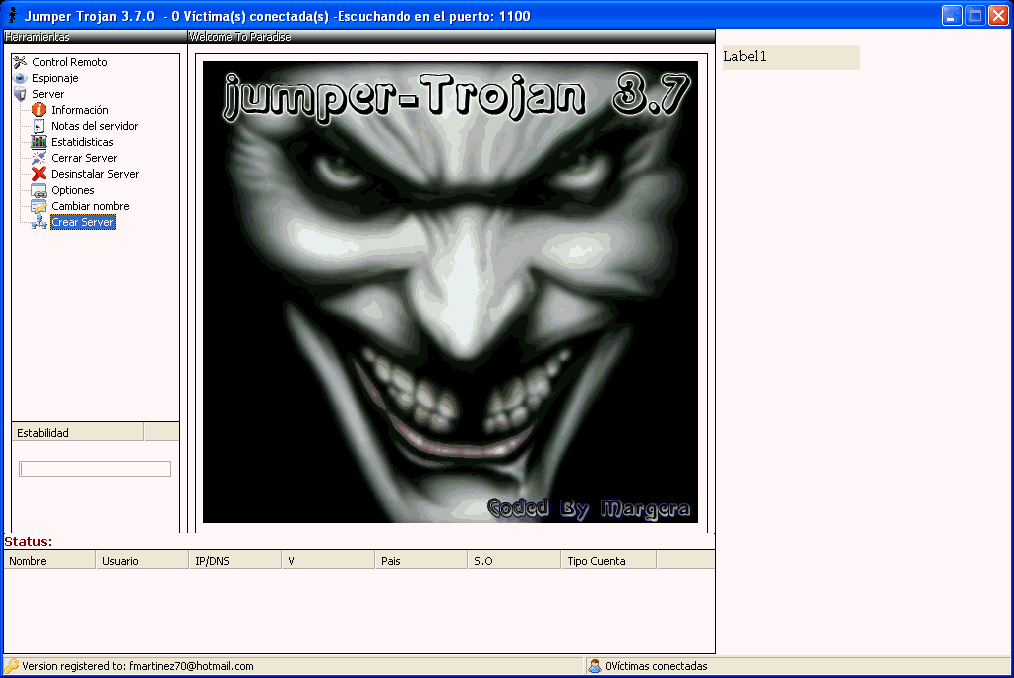Click the IP/DNS column header
The image size is (1014, 678).
[x=234, y=560]
